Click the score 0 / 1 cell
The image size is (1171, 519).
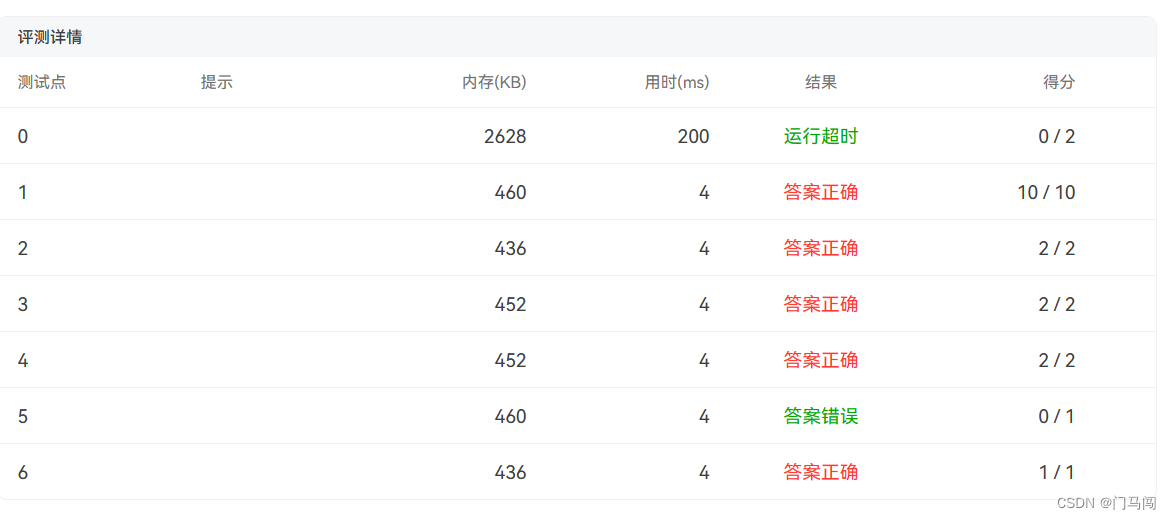1057,416
